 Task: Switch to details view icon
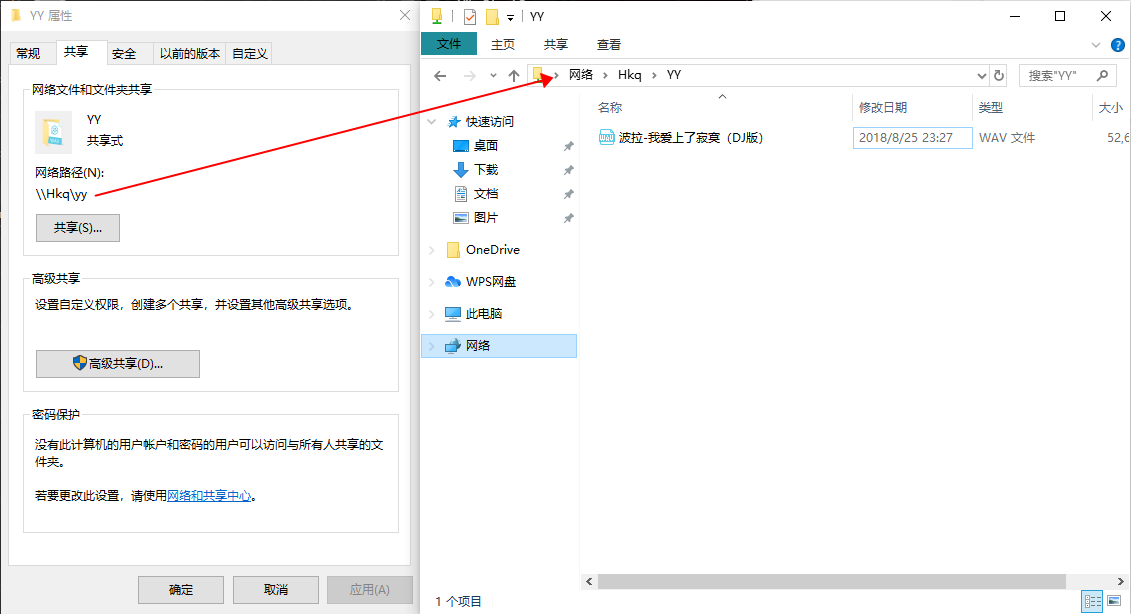[1092, 600]
